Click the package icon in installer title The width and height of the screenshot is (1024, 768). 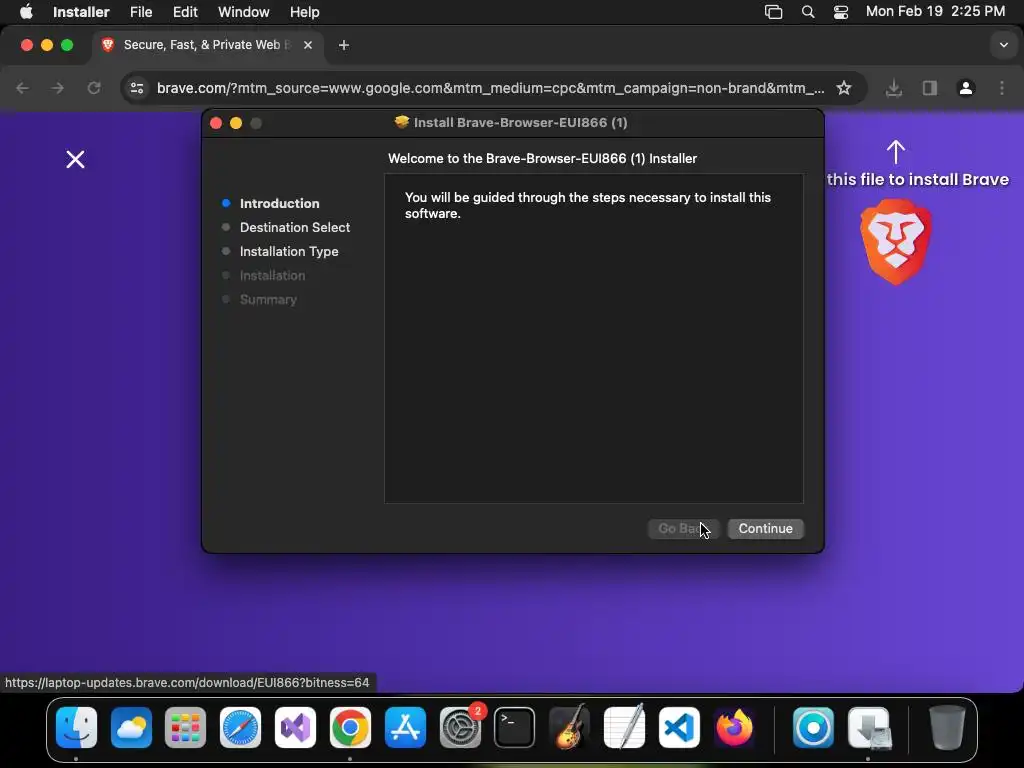(402, 122)
